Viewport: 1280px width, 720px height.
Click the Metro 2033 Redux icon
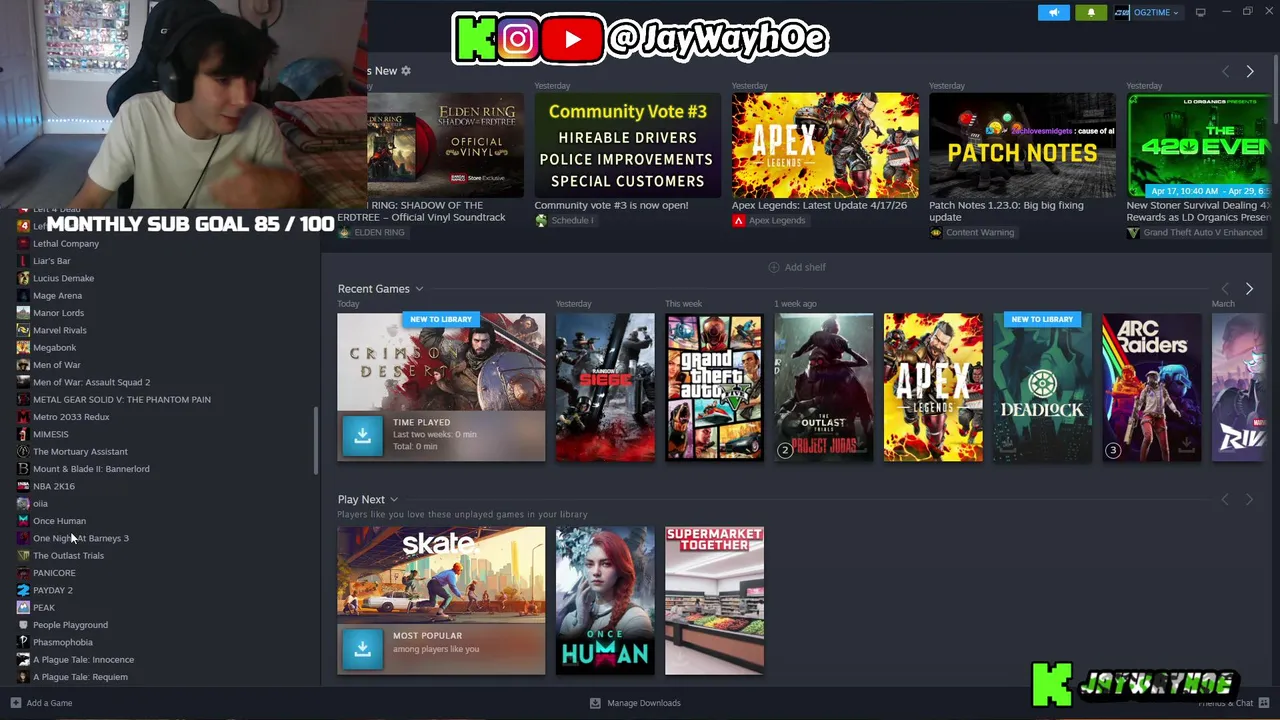[23, 417]
